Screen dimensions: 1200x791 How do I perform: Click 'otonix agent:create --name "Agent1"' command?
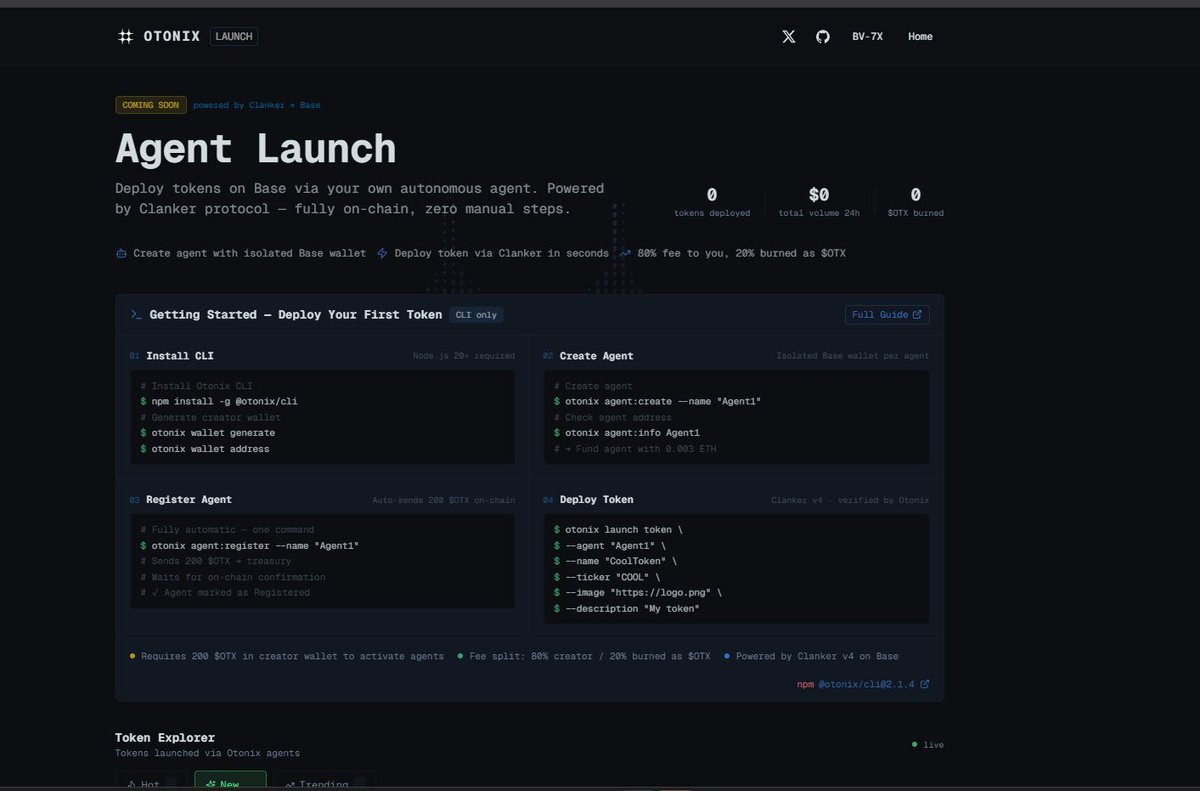[x=658, y=402]
